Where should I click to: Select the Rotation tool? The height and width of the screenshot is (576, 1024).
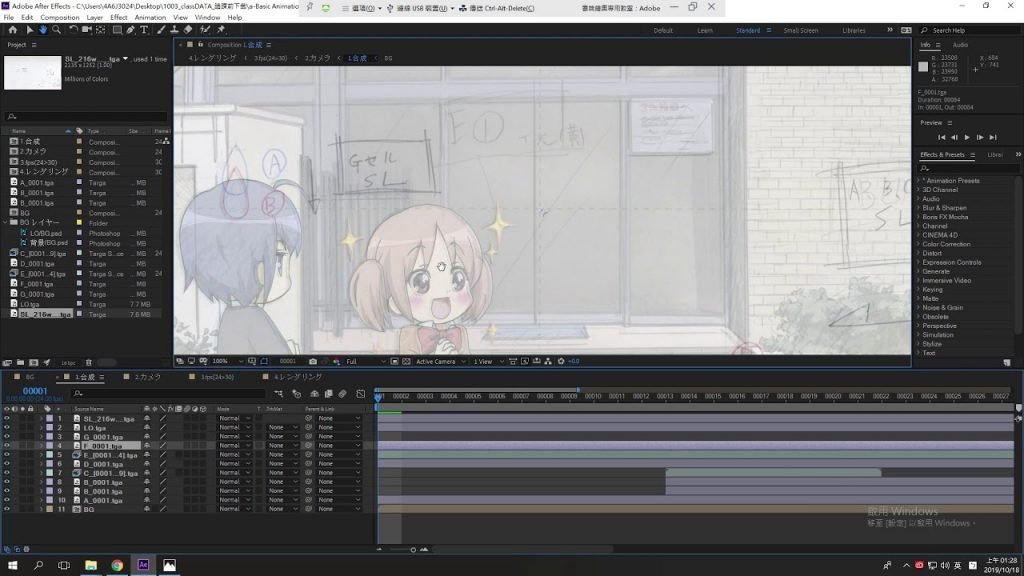[73, 30]
